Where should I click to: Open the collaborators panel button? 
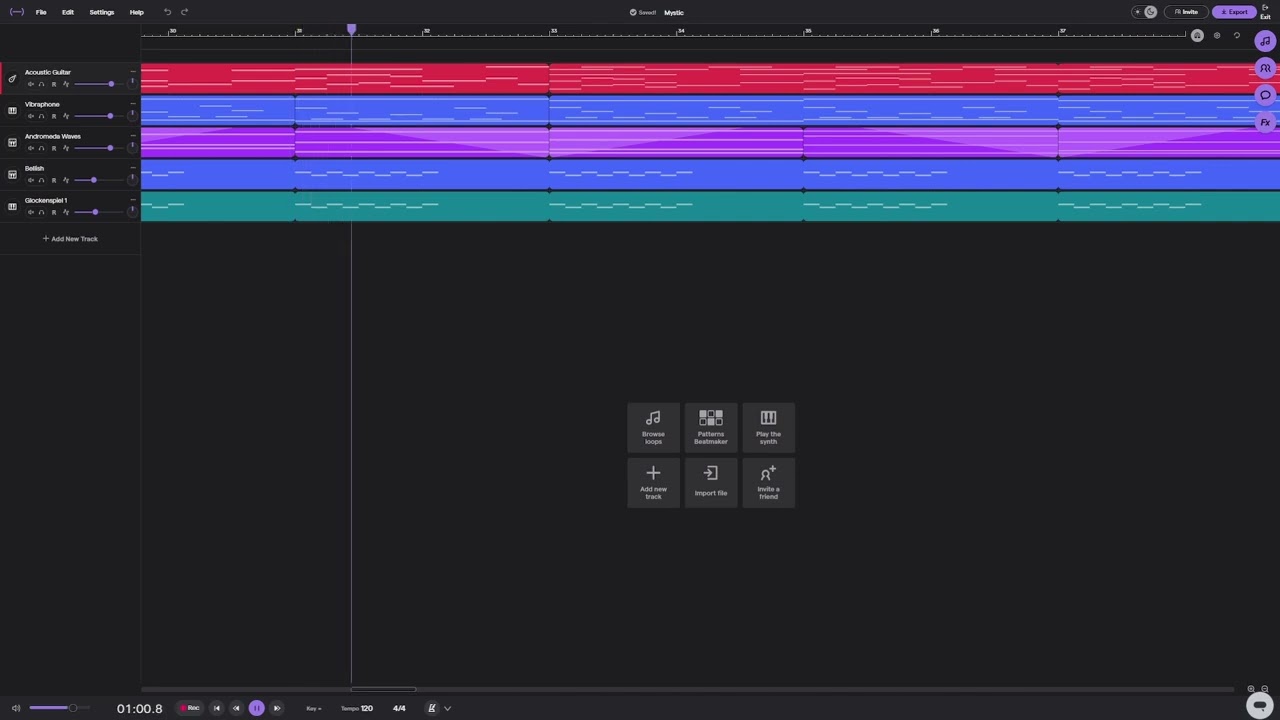(x=1265, y=68)
